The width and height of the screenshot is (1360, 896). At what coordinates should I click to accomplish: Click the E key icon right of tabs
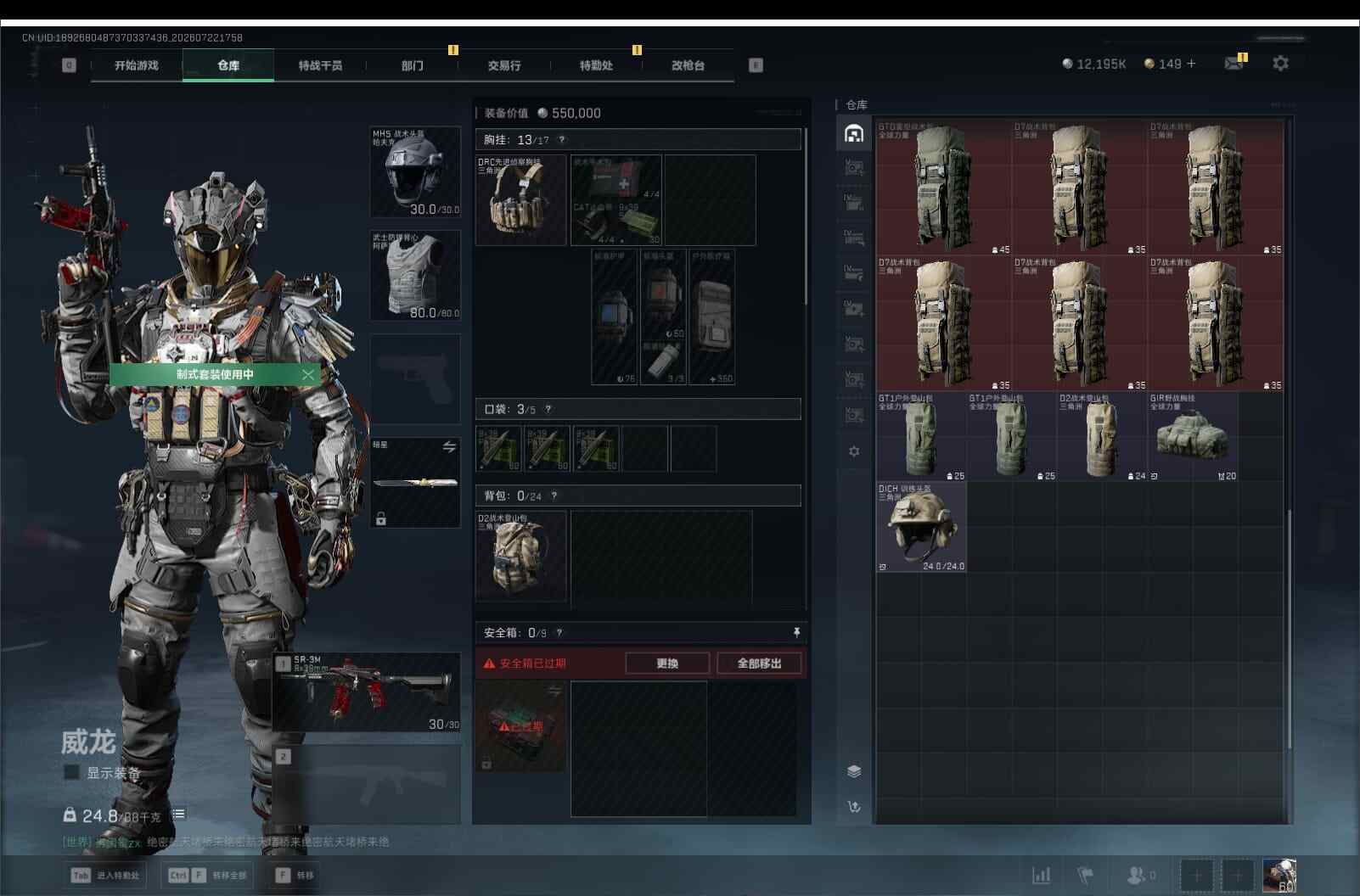point(756,65)
